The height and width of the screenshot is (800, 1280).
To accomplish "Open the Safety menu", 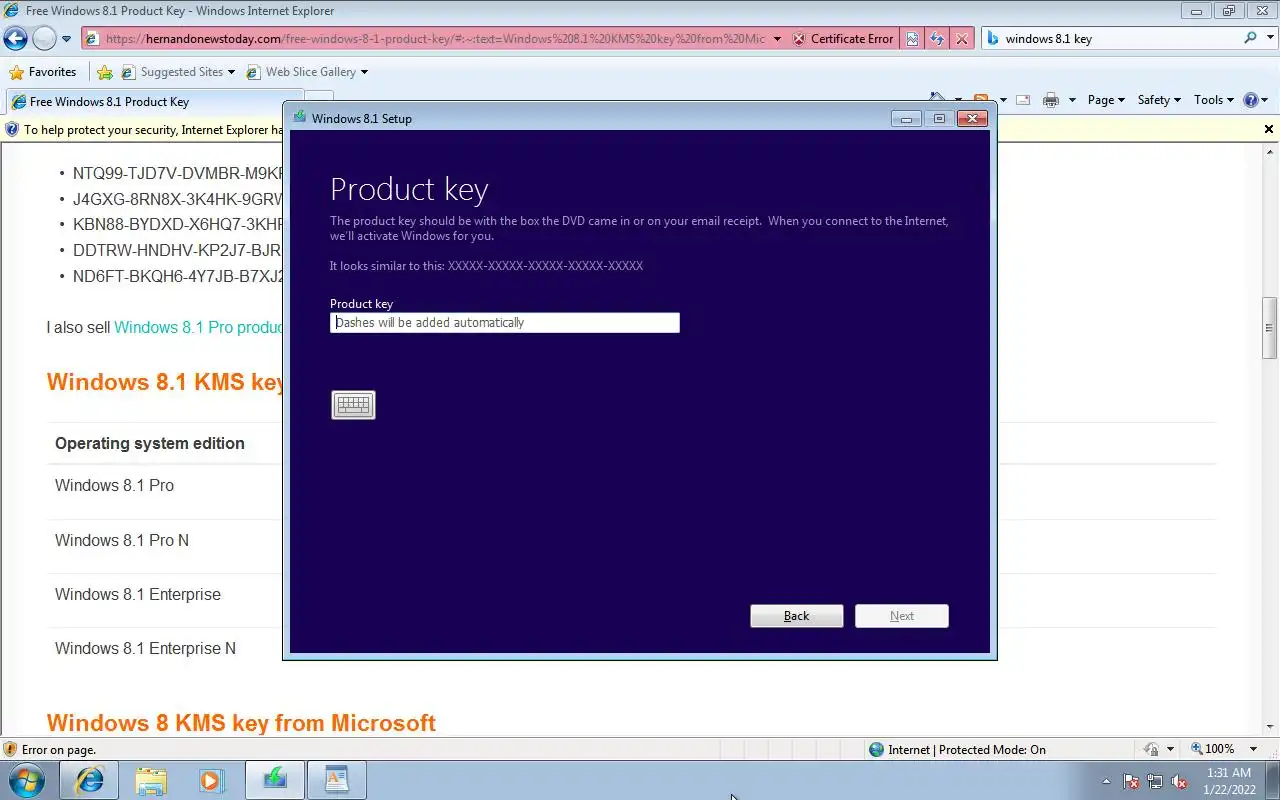I will pos(1159,100).
